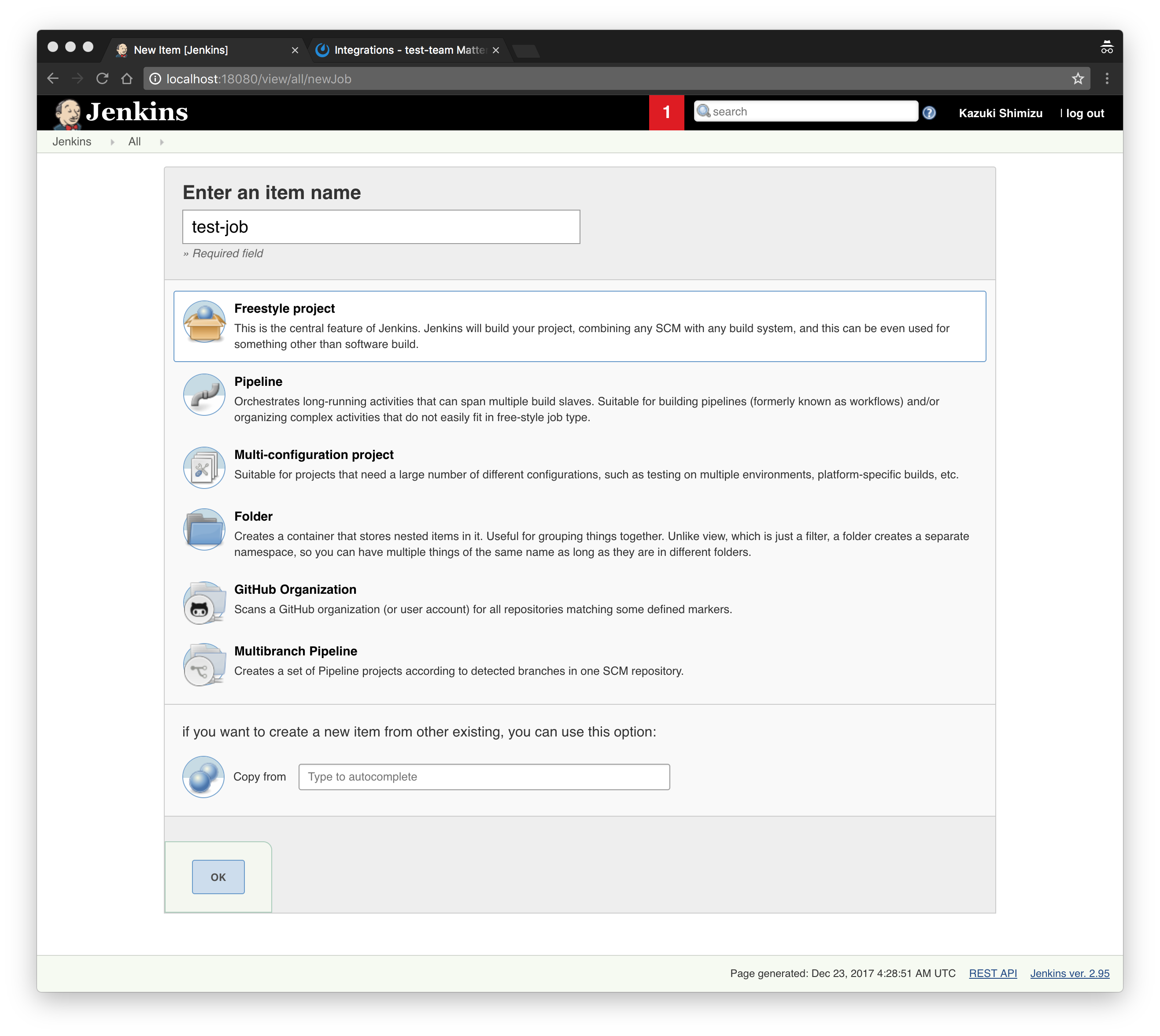
Task: Click the red notification badge 1
Action: (x=666, y=113)
